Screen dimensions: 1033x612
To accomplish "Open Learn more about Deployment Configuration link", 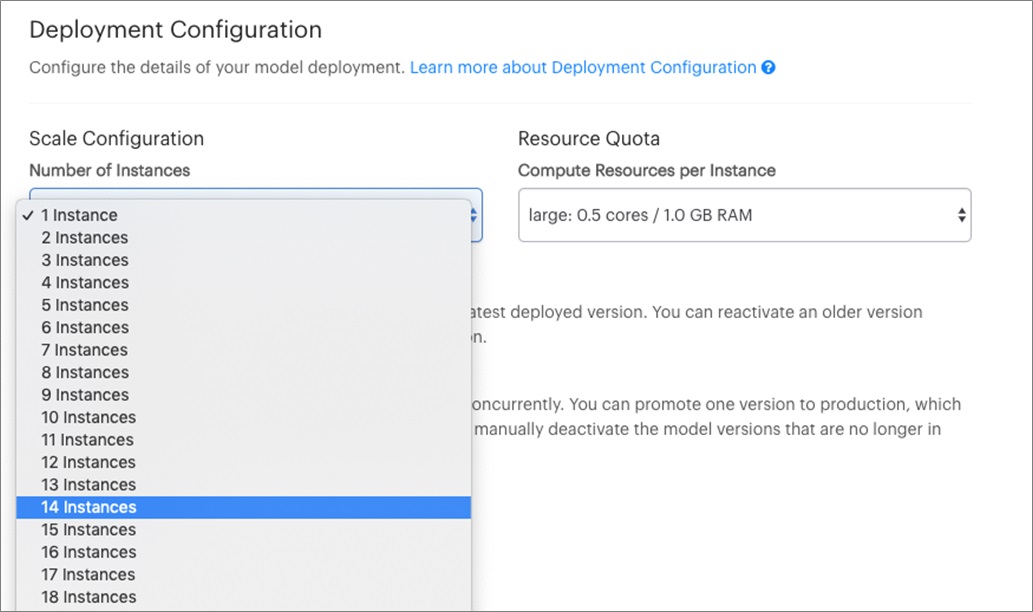I will pyautogui.click(x=583, y=67).
